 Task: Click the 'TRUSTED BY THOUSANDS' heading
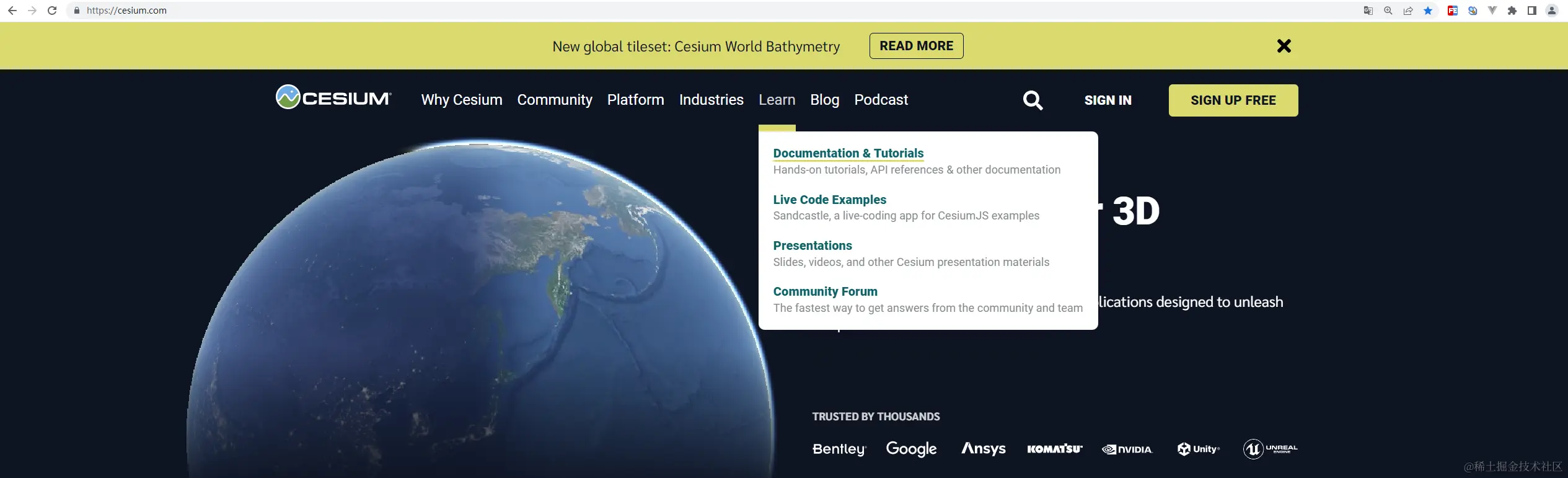[876, 417]
